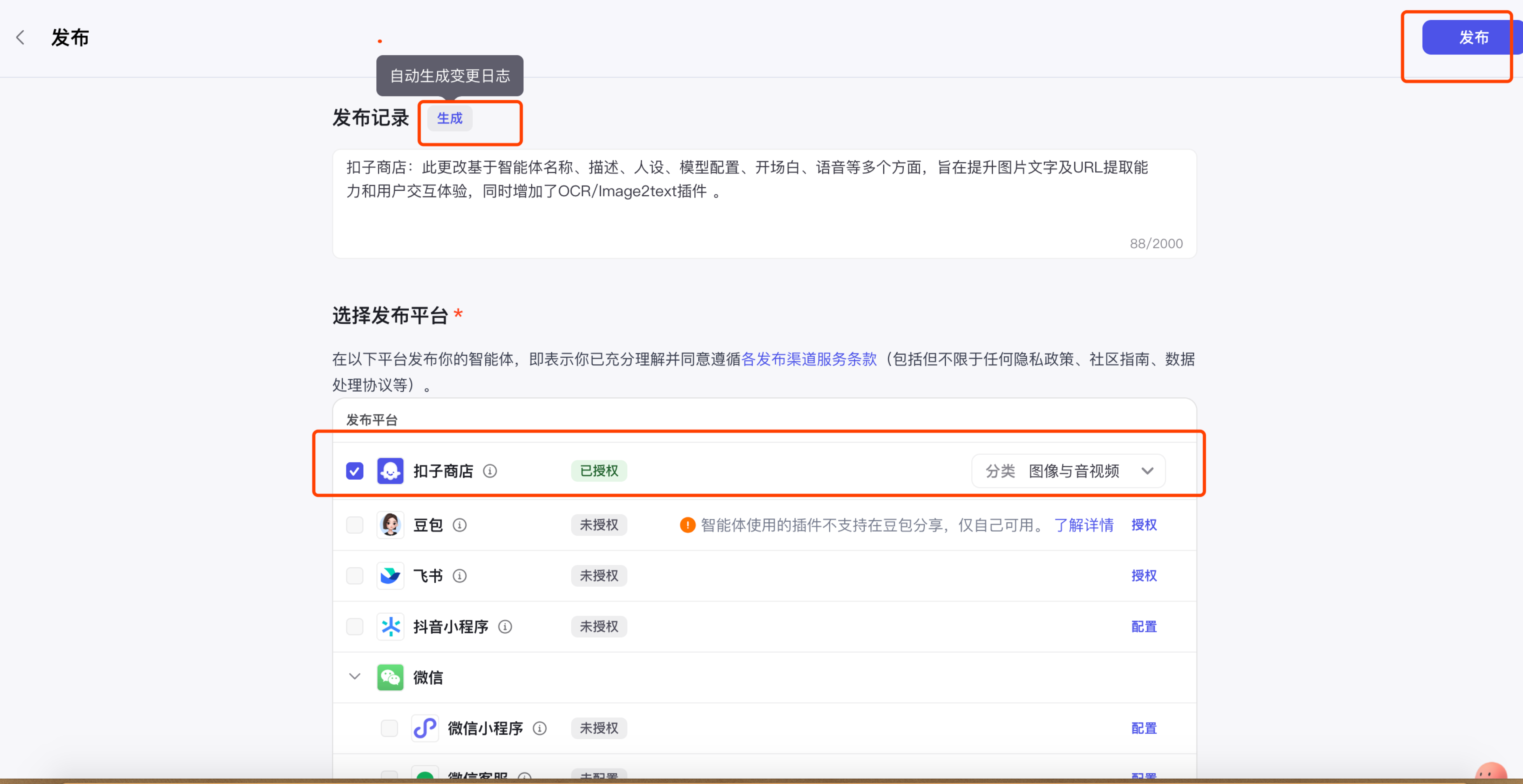
Task: Click the 飞书 platform logo
Action: [x=390, y=576]
